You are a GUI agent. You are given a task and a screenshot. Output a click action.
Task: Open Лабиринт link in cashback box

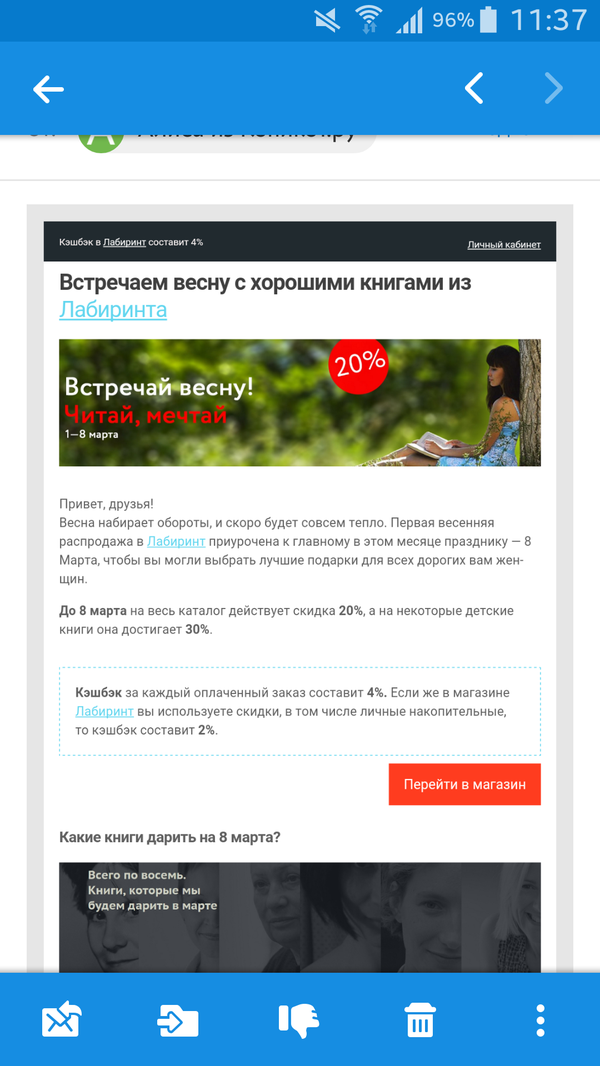point(105,712)
